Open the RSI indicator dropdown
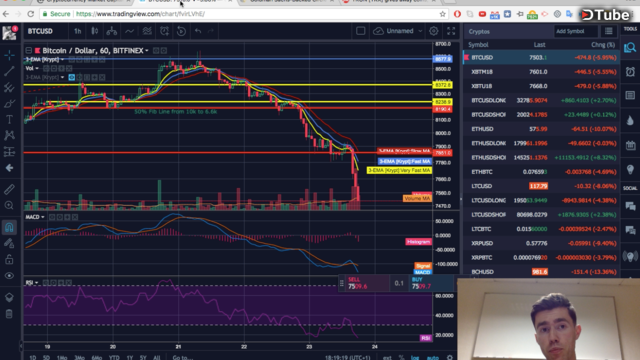This screenshot has height=360, width=640. [x=36, y=282]
